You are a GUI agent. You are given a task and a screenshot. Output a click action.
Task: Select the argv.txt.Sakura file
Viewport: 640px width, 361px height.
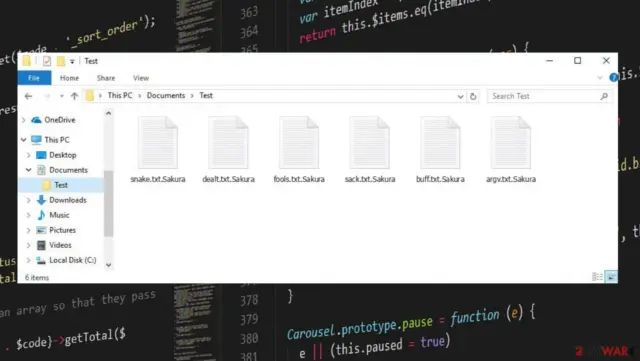coord(511,149)
